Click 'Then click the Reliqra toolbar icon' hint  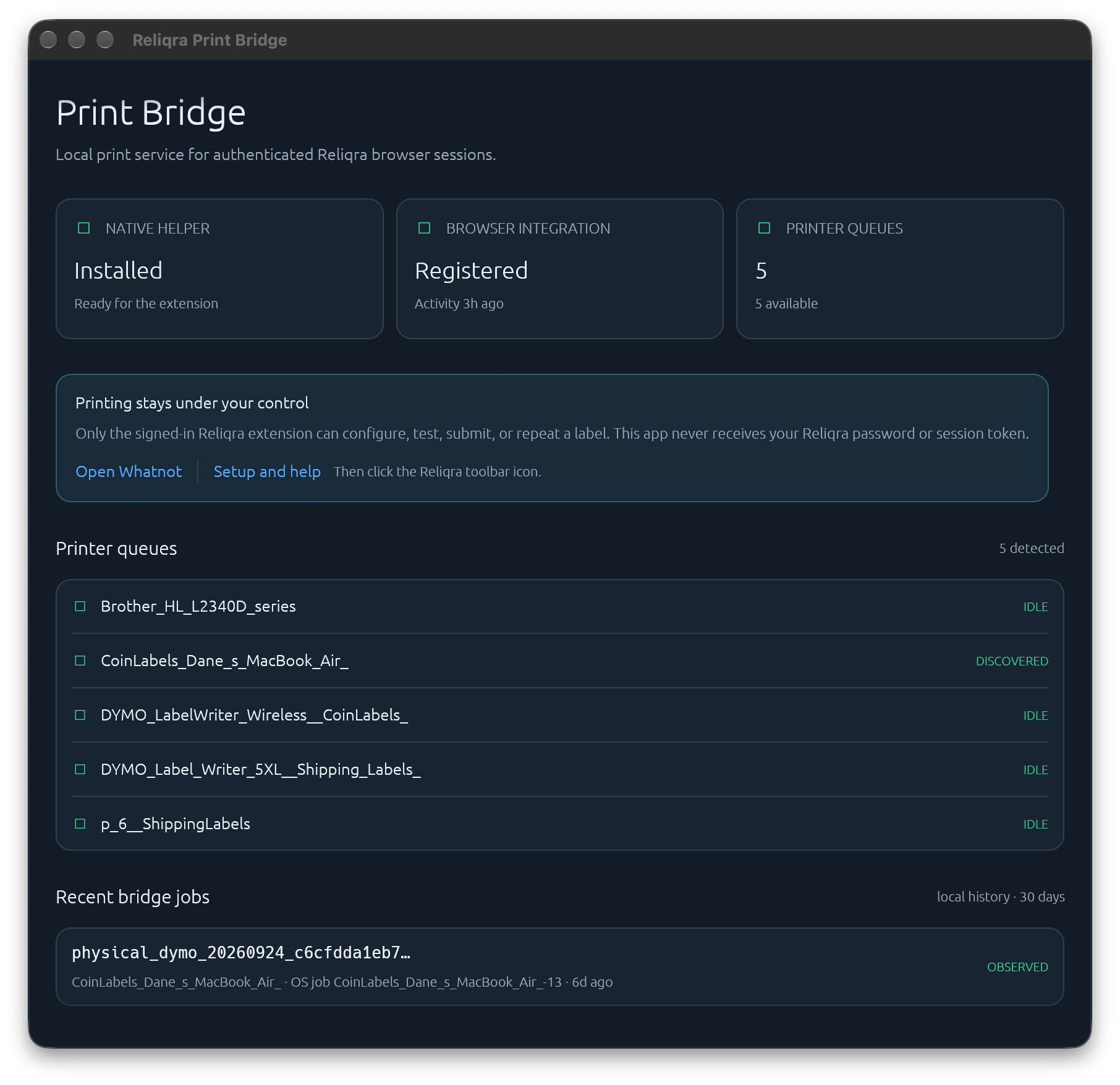click(x=437, y=471)
